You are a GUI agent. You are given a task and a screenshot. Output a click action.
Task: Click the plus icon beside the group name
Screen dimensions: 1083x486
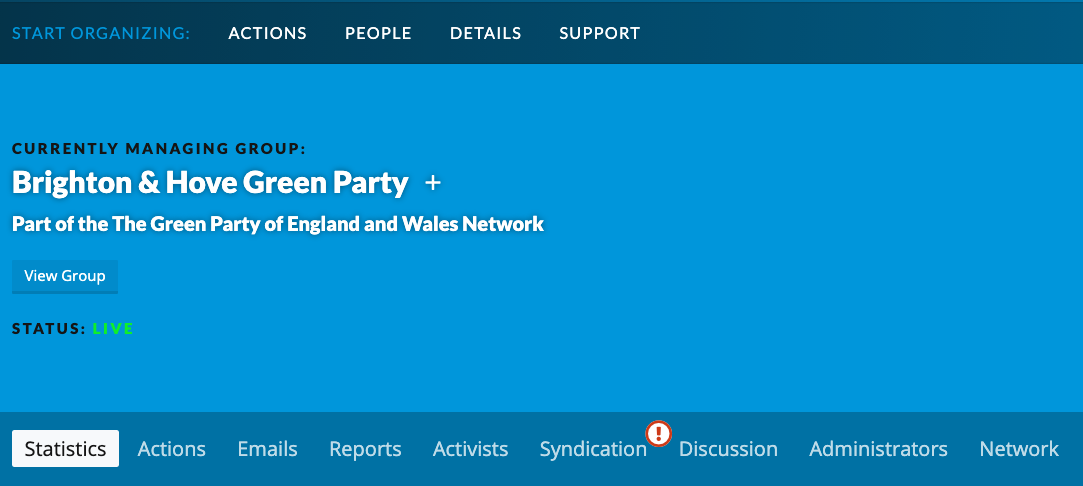click(432, 183)
